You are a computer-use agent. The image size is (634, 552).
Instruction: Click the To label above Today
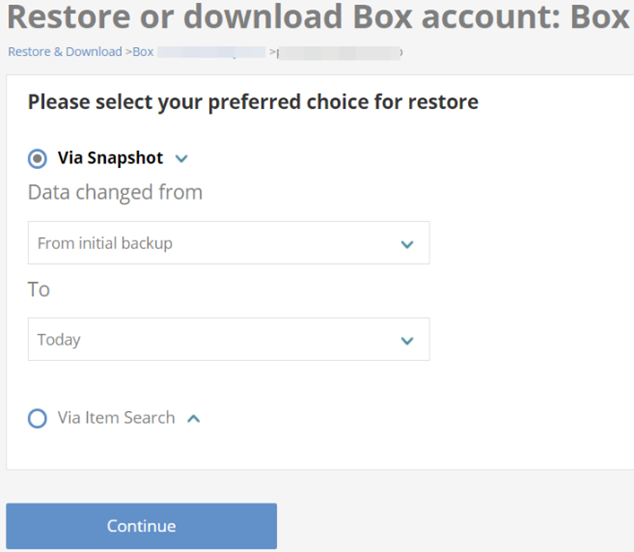click(x=39, y=289)
